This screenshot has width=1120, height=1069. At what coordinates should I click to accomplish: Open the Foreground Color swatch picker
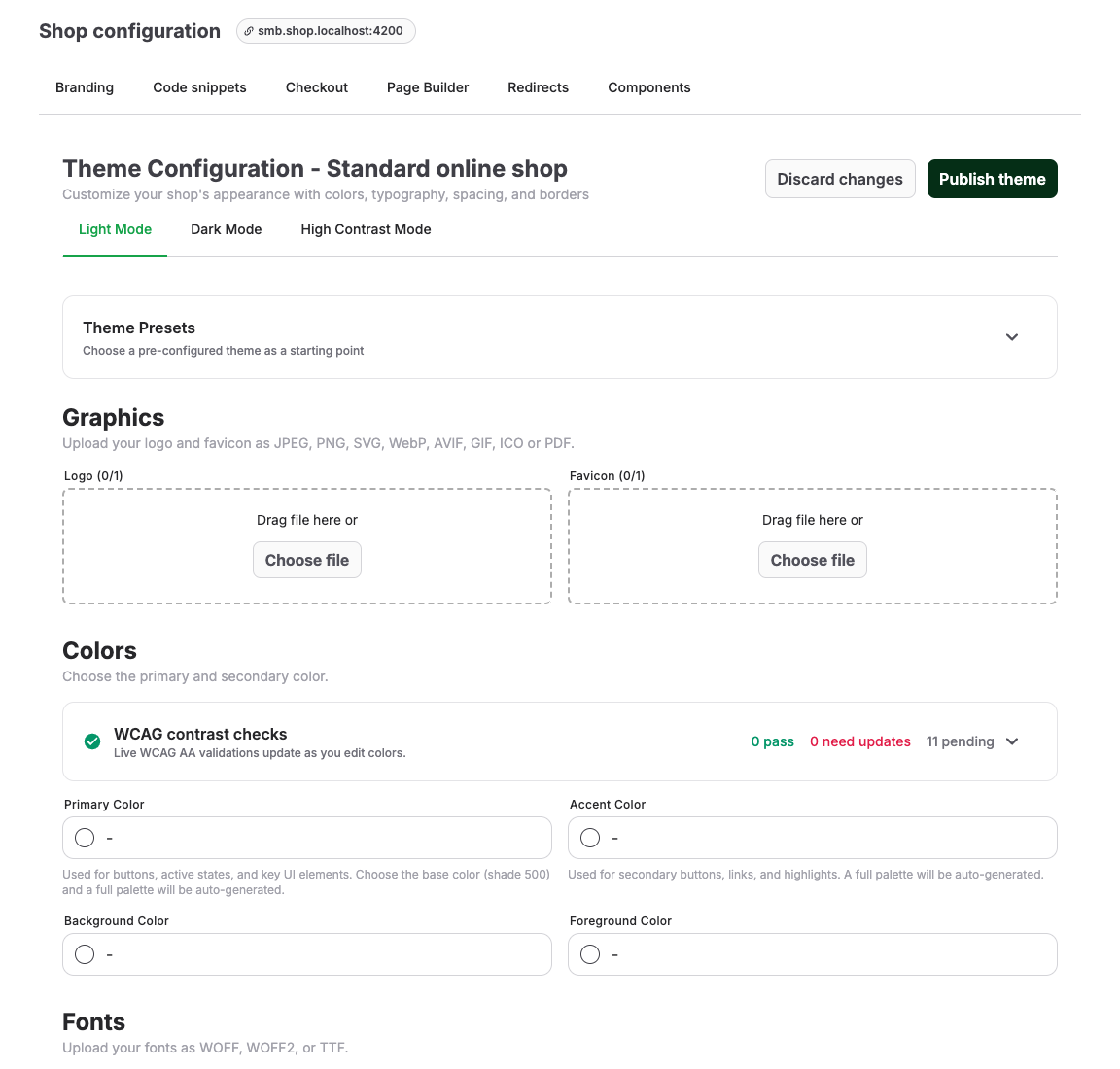[x=590, y=954]
